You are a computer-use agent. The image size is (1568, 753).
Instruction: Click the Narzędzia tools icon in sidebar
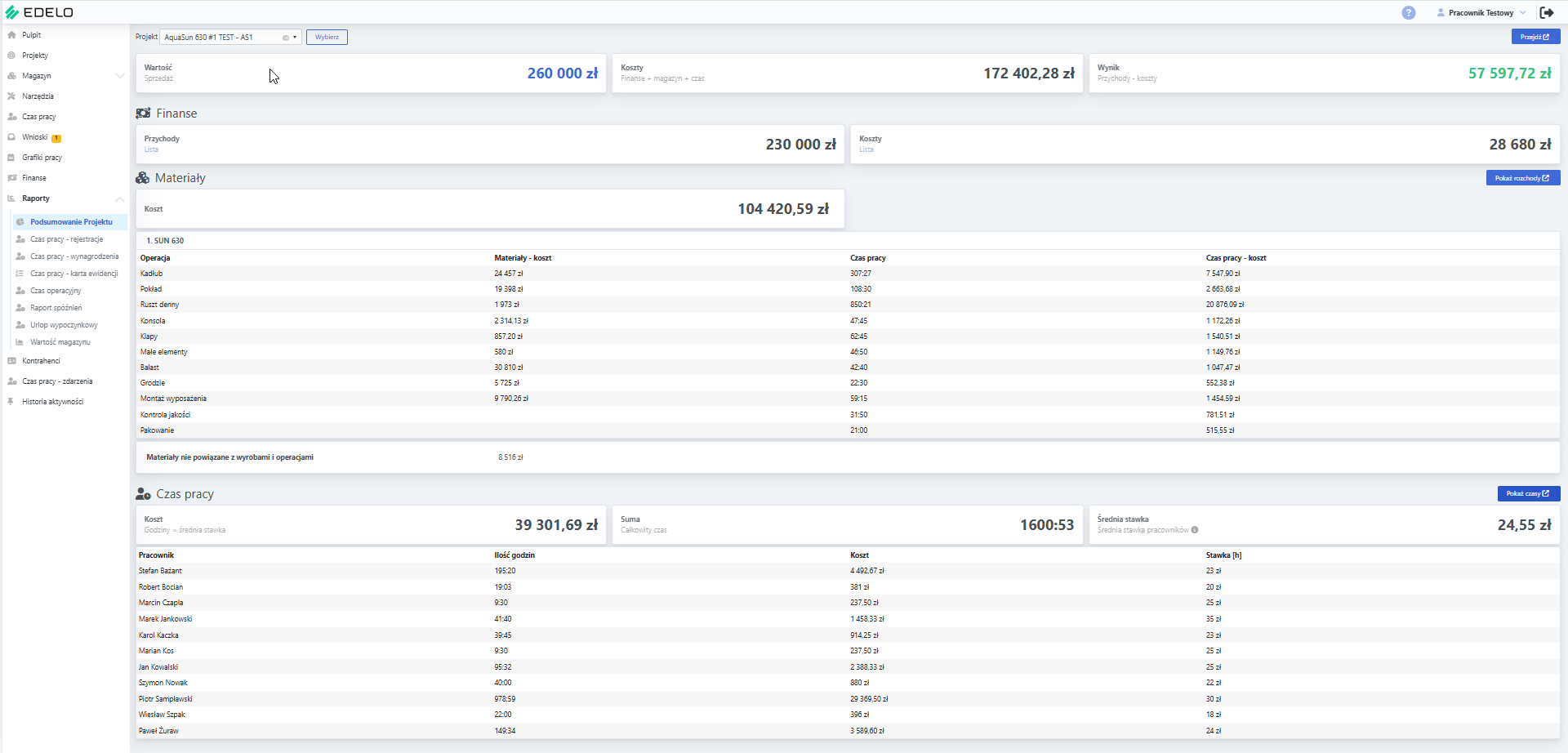pos(11,96)
